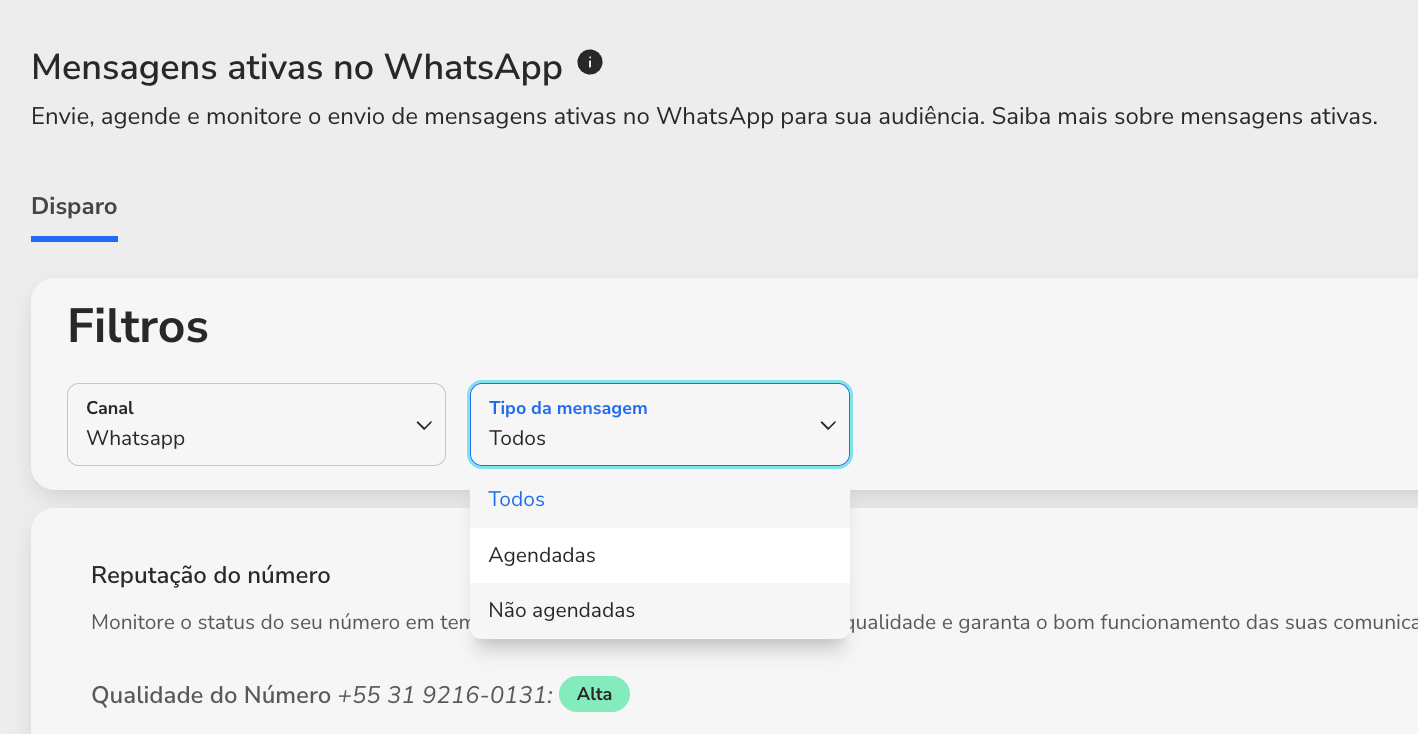Screen dimensions: 1418x734
Task: Choose the highlighted Todos option in the list
Action: [660, 499]
